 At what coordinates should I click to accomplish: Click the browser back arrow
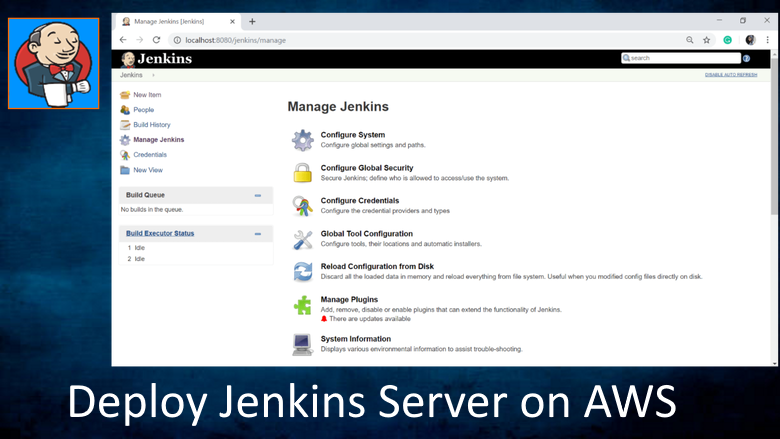pos(123,40)
